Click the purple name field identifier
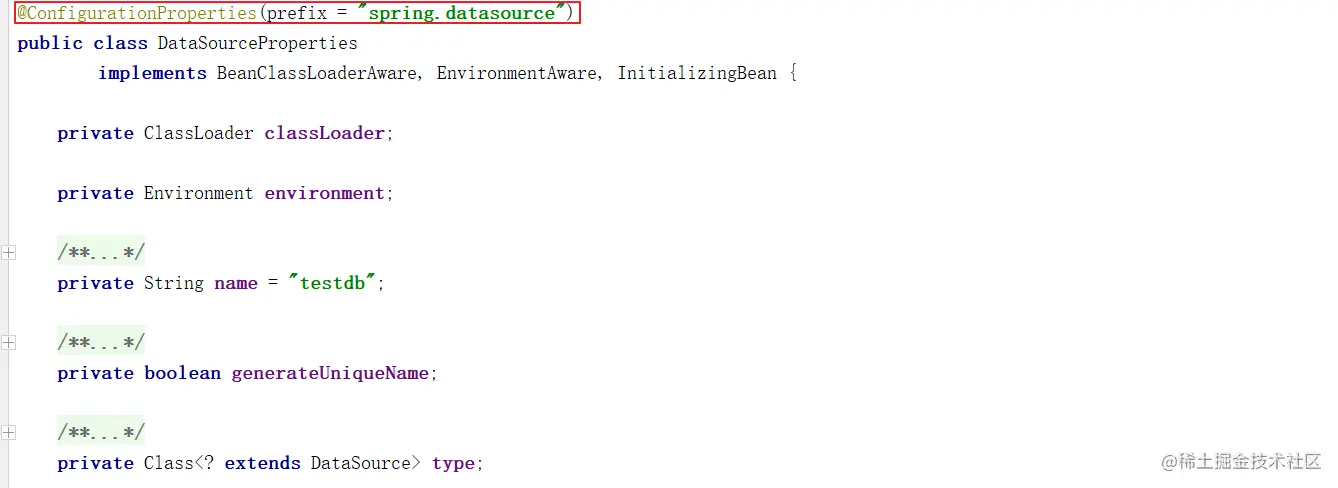The image size is (1338, 488). pyautogui.click(x=236, y=283)
